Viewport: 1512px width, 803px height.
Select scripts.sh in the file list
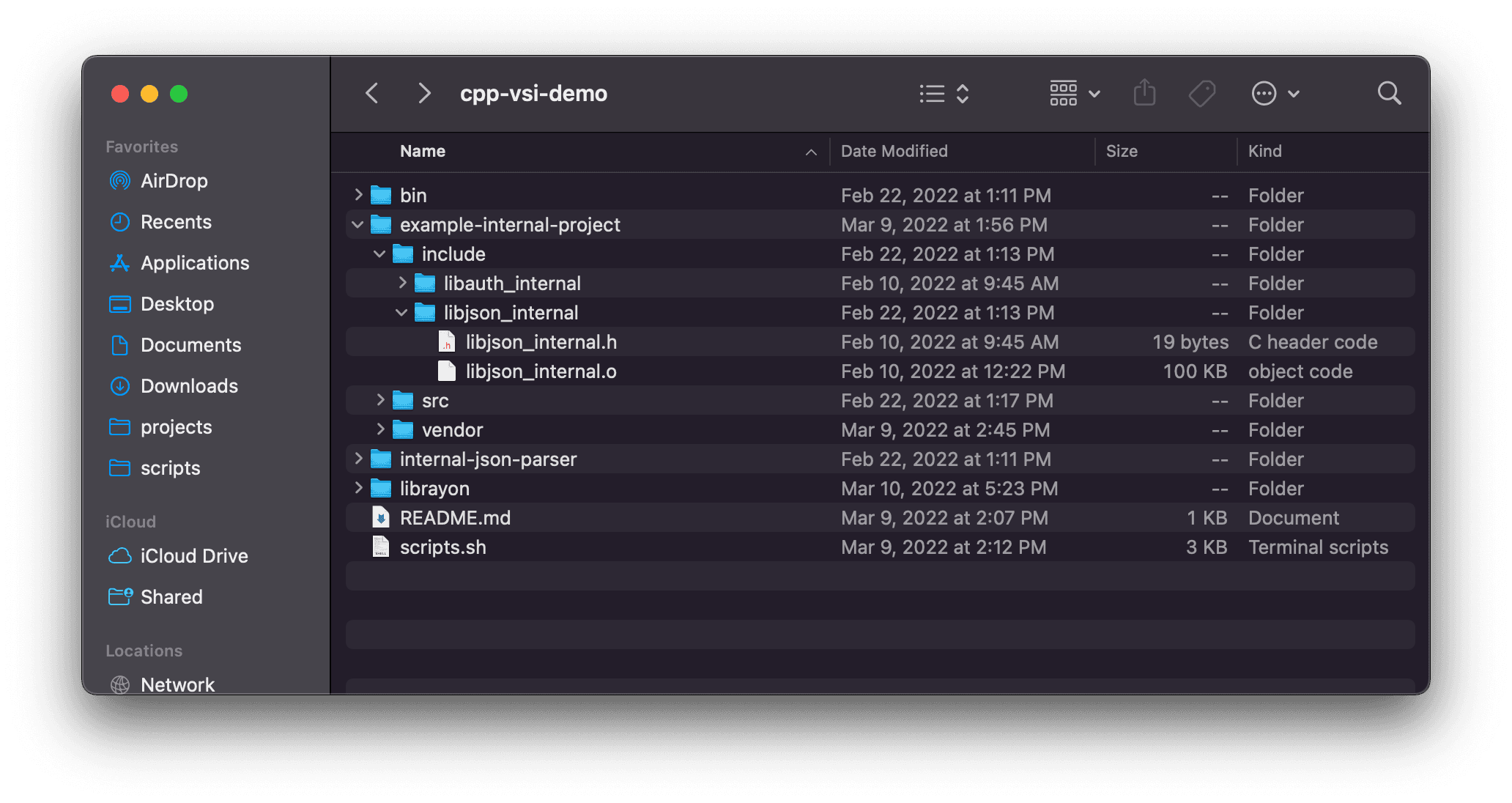click(442, 547)
